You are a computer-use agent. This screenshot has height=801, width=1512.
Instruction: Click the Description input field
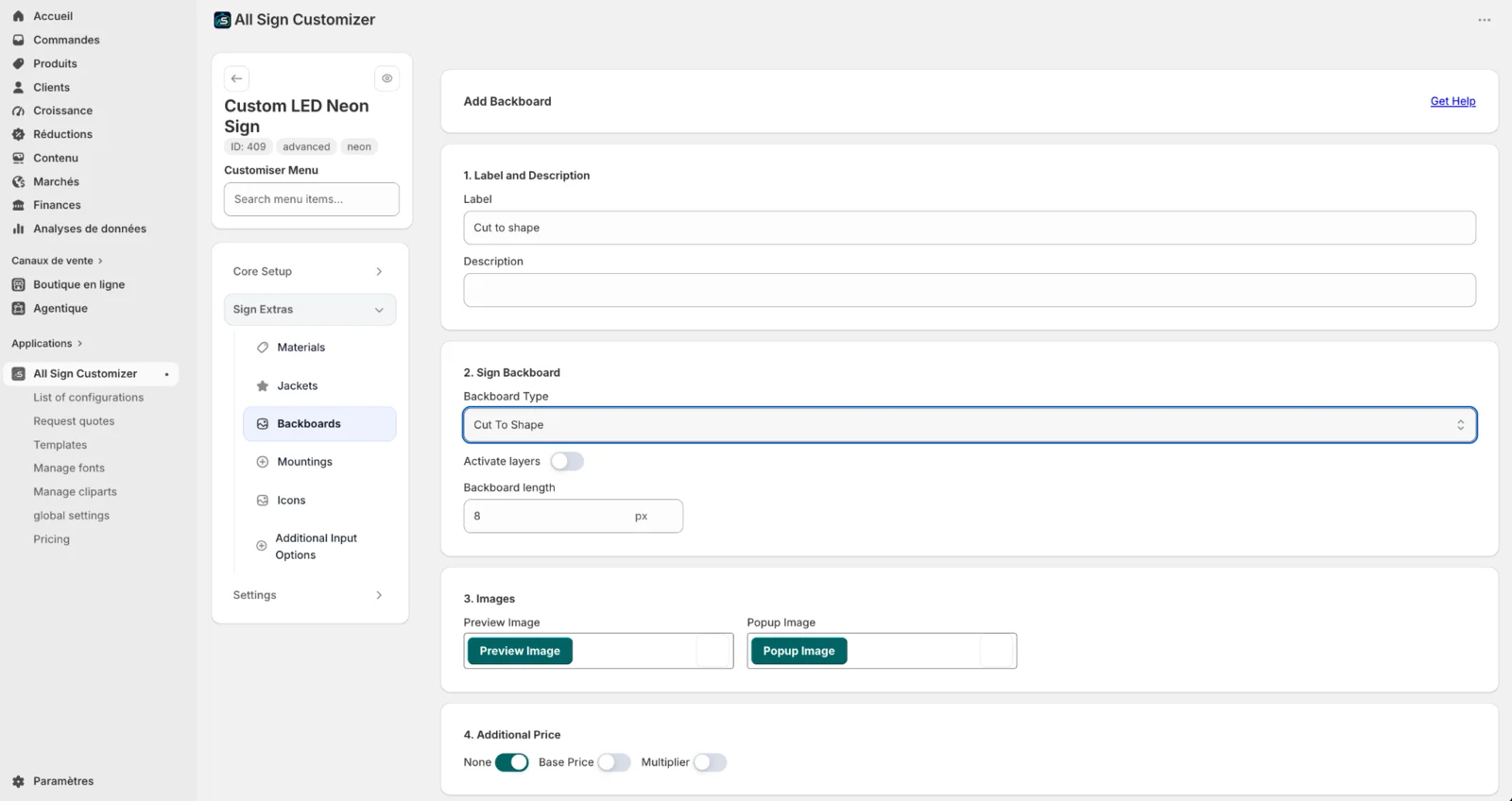(x=970, y=290)
